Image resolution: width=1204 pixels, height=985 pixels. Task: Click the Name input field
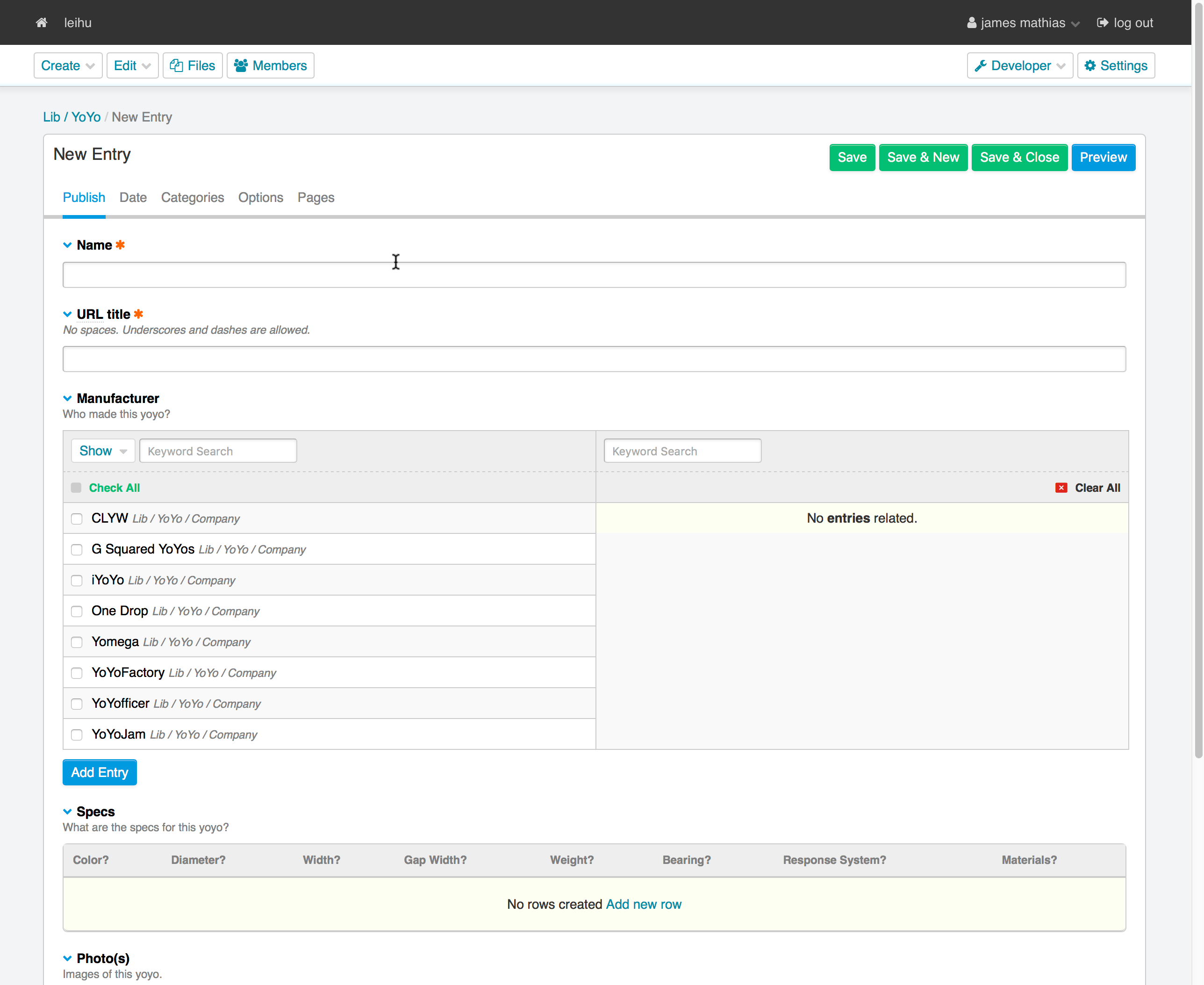click(595, 275)
